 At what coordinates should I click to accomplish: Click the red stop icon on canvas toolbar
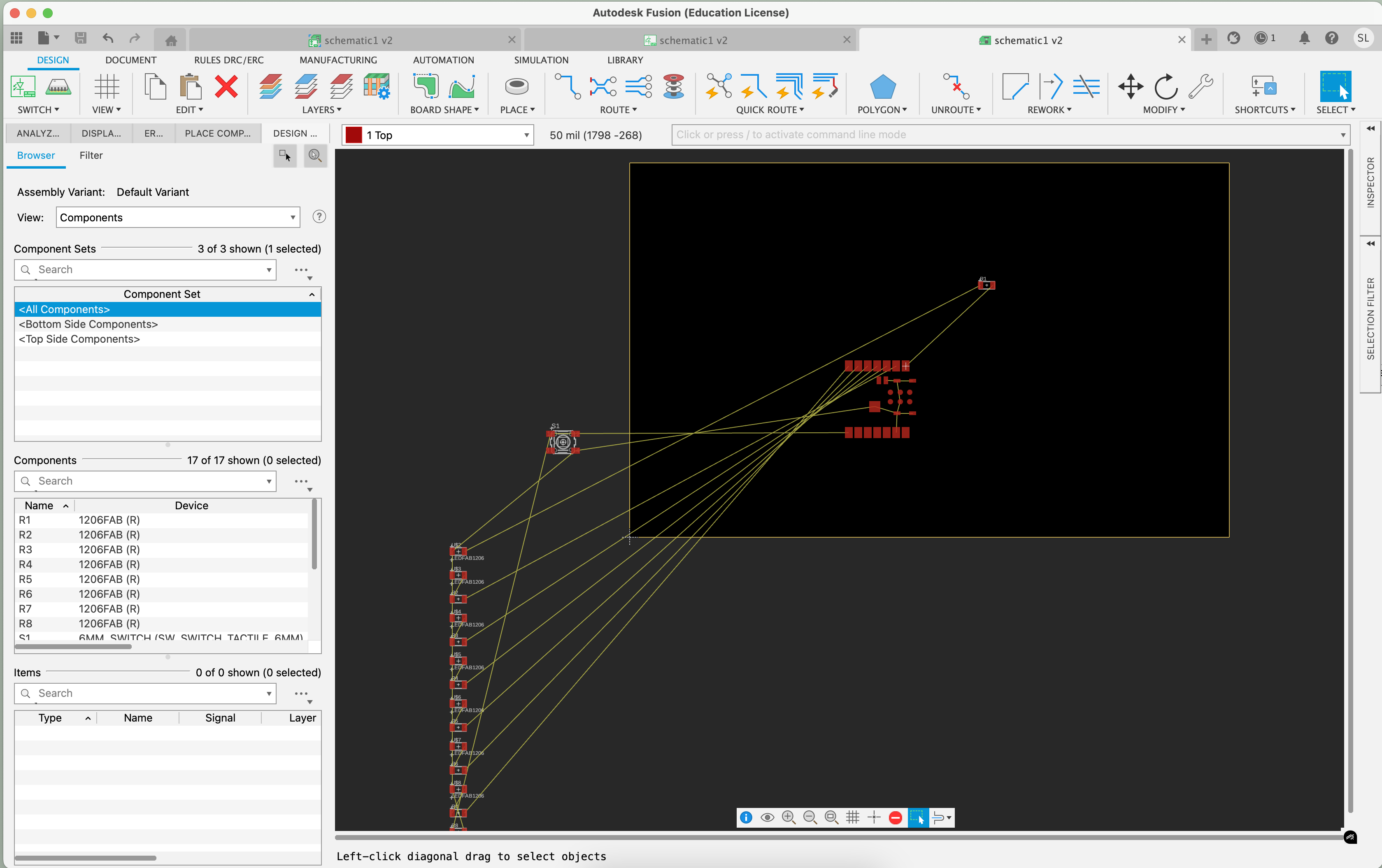pos(895,817)
